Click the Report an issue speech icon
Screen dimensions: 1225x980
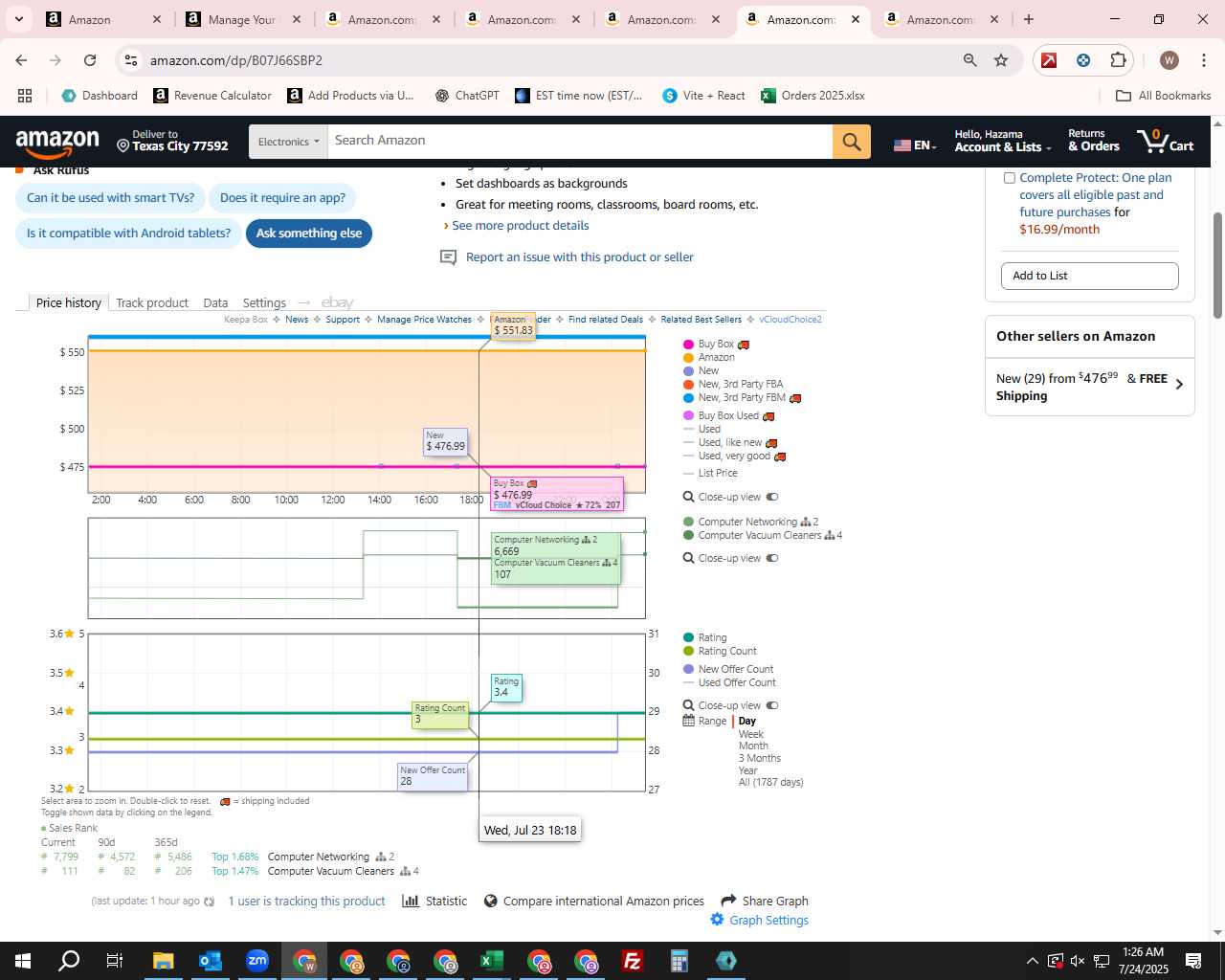[x=448, y=257]
